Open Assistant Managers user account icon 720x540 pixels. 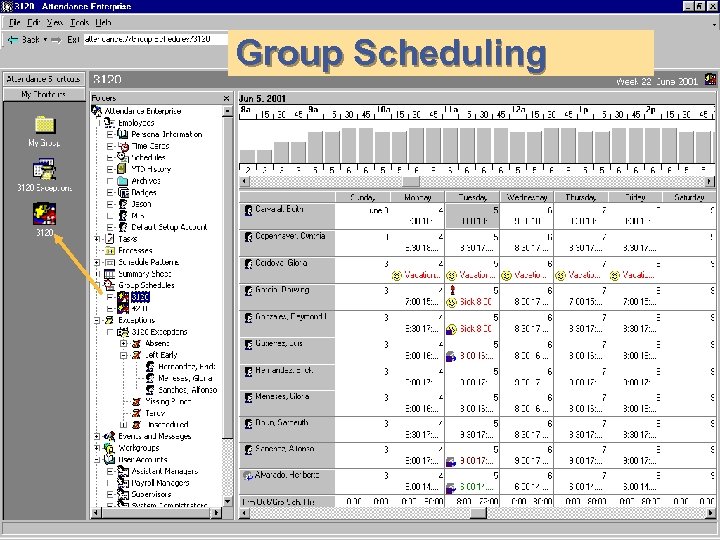pyautogui.click(x=123, y=471)
